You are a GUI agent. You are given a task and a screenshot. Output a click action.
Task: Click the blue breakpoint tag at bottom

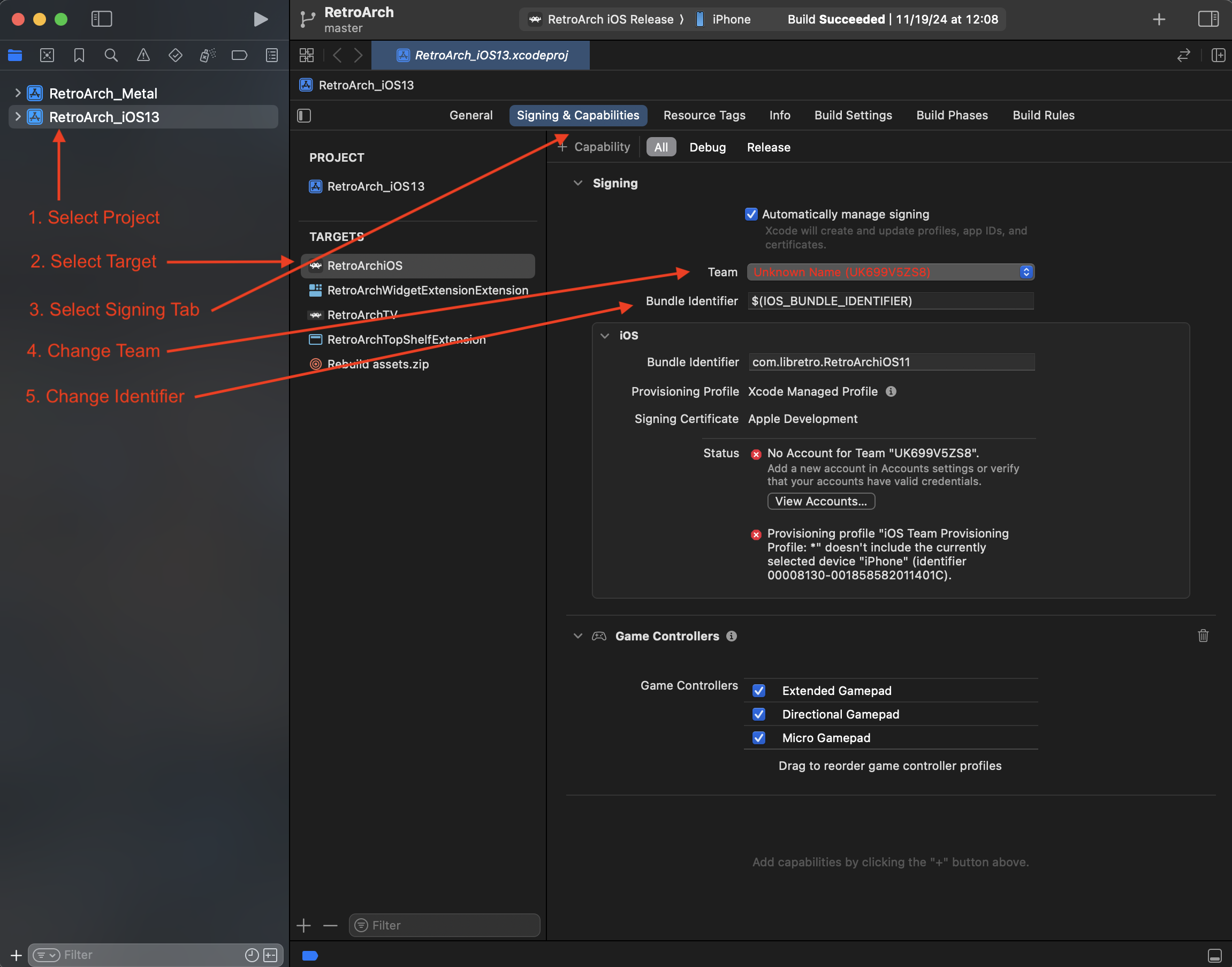coord(310,956)
